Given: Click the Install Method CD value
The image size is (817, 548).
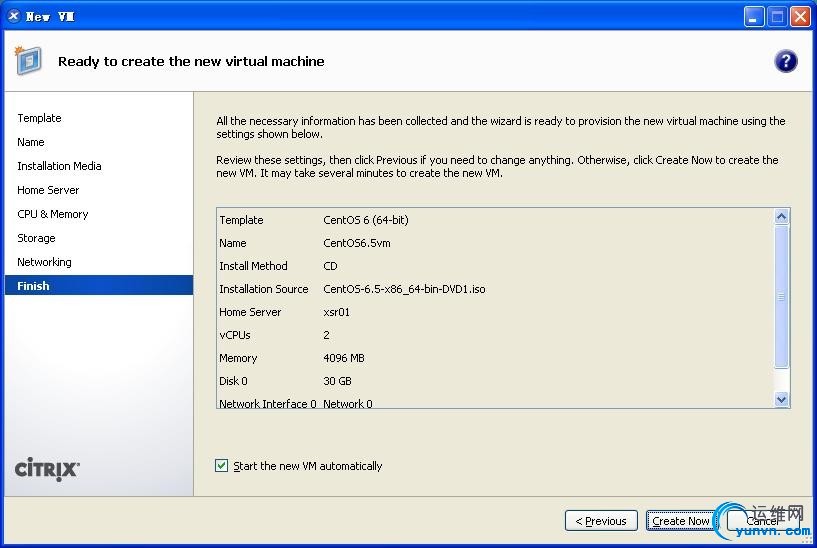Looking at the screenshot, I should 330,266.
